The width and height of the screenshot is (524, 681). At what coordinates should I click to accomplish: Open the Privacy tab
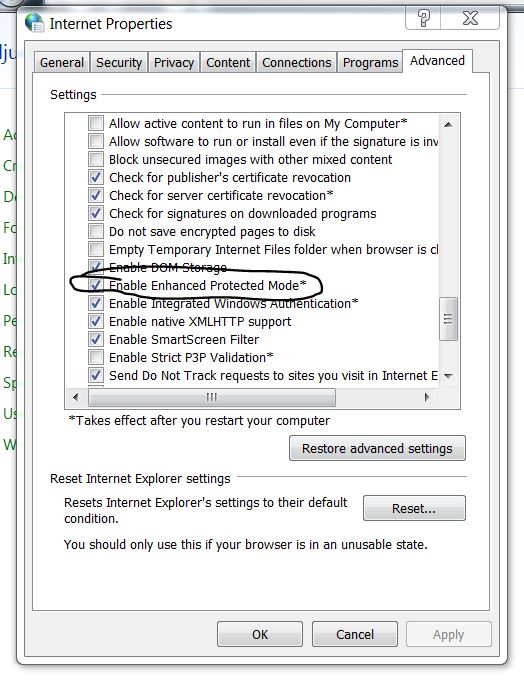pyautogui.click(x=174, y=63)
